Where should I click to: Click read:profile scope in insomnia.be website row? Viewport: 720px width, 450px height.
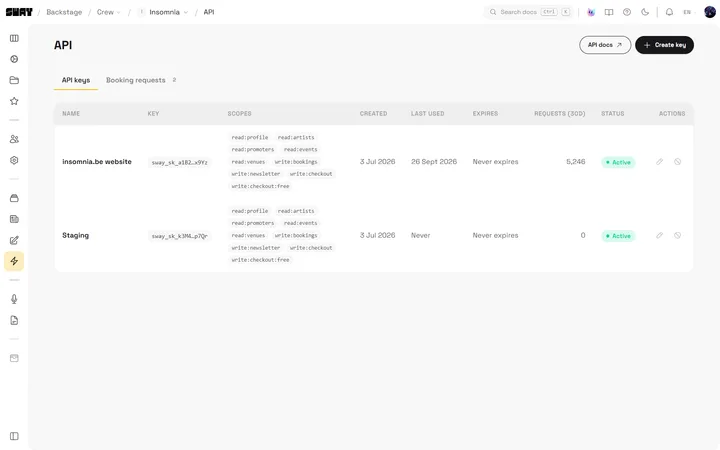[x=250, y=137]
